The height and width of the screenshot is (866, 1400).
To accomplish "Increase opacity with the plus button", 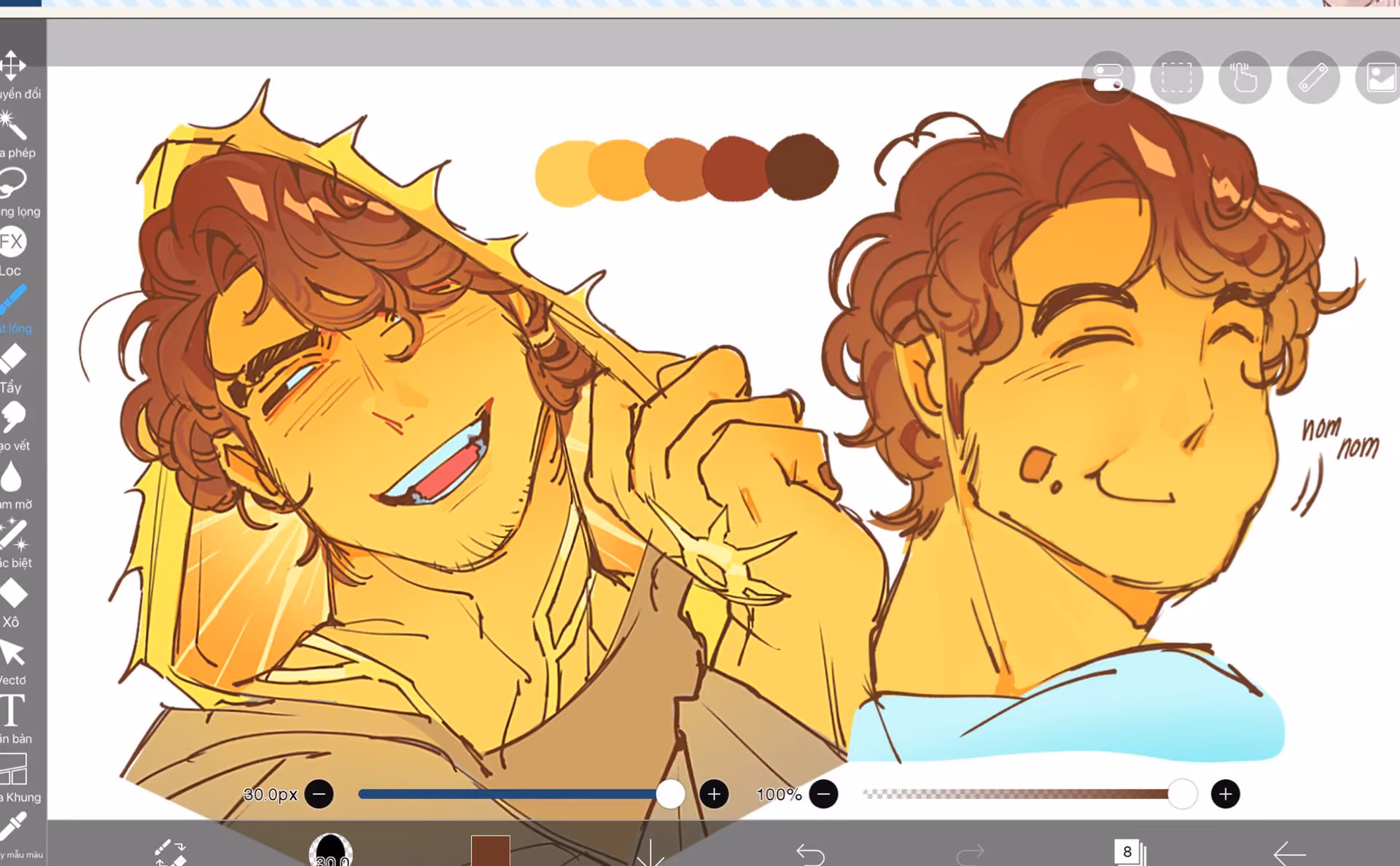I will 1226,794.
